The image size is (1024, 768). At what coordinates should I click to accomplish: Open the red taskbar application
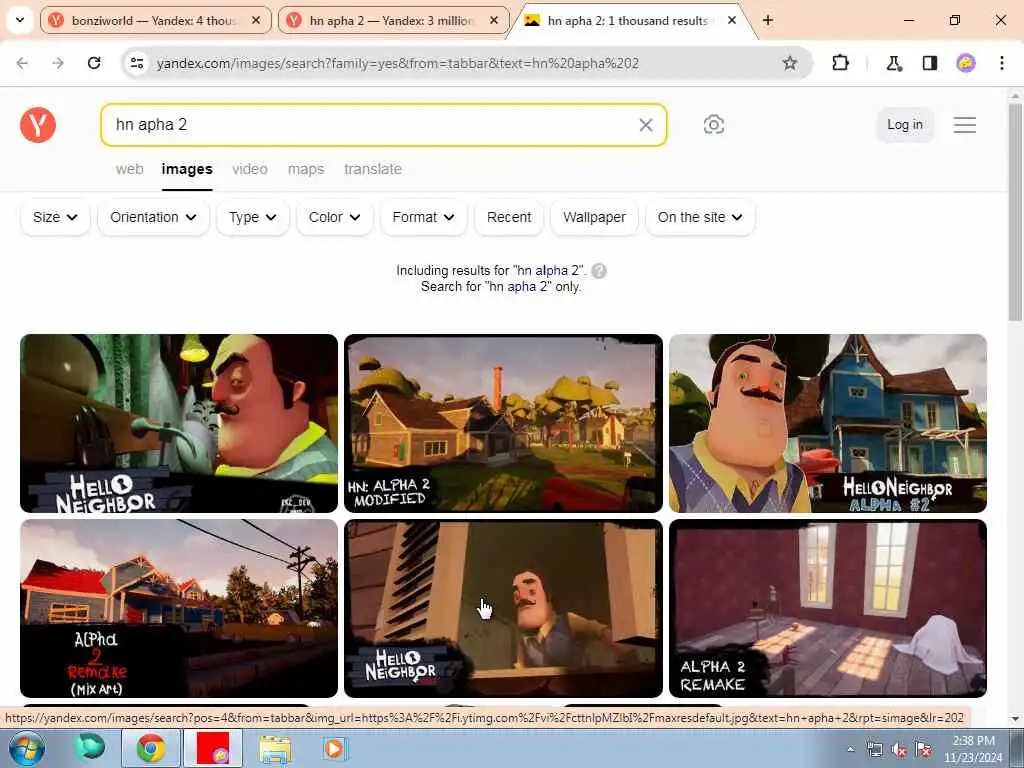(213, 748)
